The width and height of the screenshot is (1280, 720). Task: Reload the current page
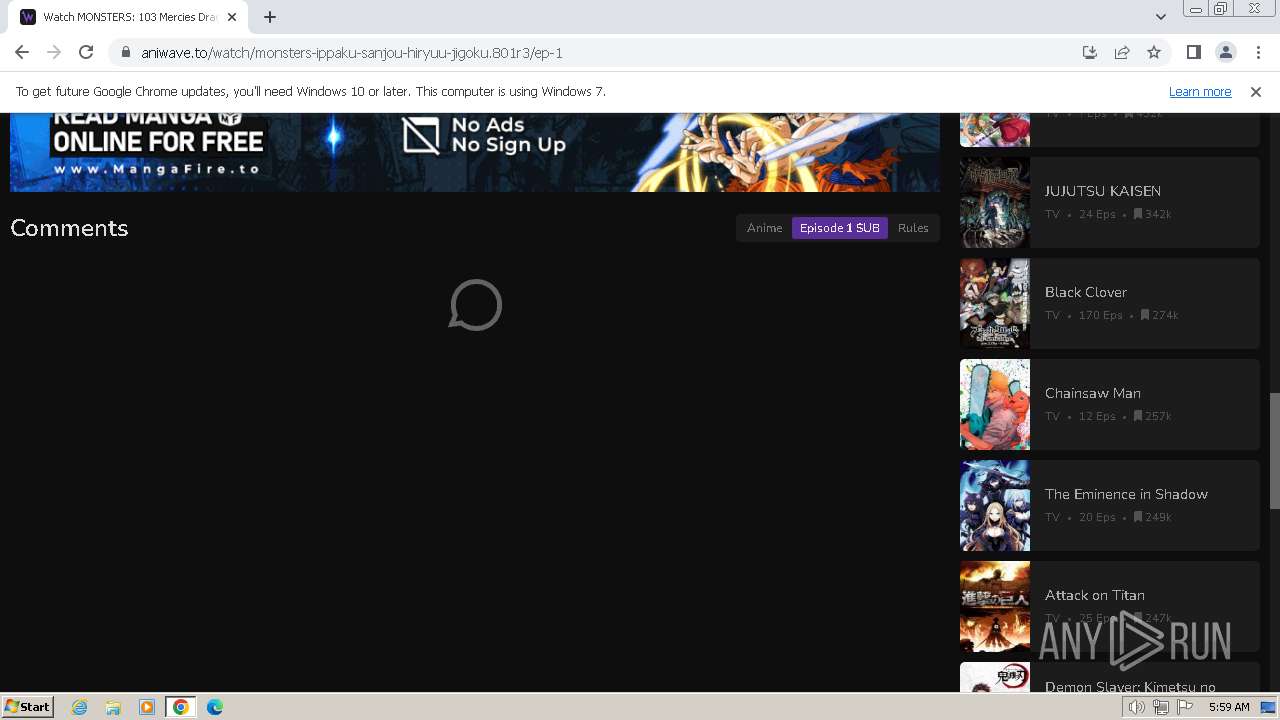coord(86,52)
